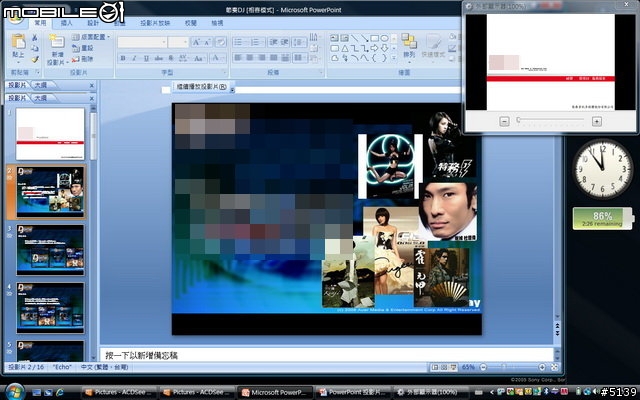The height and width of the screenshot is (400, 640).
Task: Open the Change Case Aa dropdown
Action: coord(198,58)
